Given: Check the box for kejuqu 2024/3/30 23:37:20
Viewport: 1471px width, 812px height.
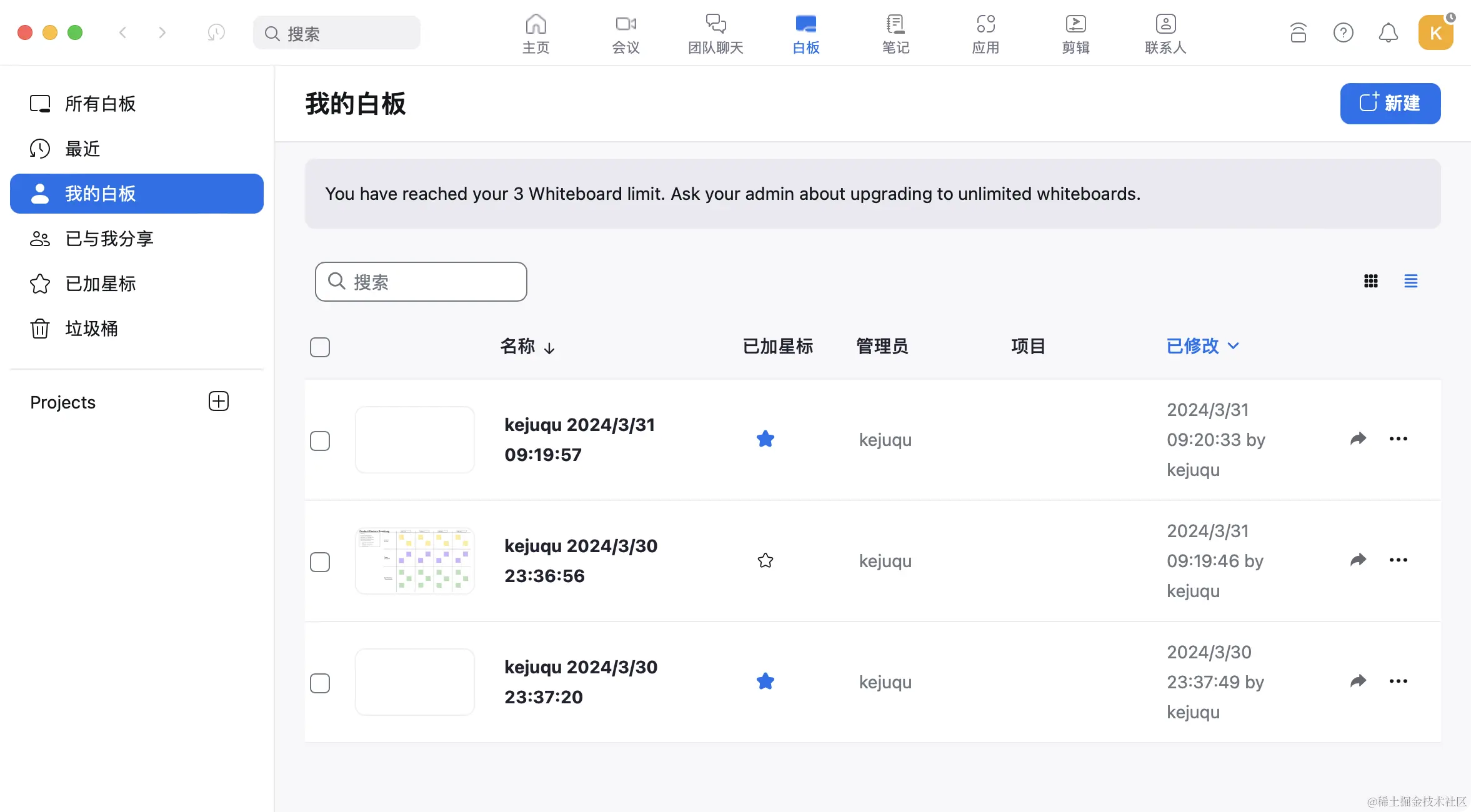Looking at the screenshot, I should click(x=320, y=683).
